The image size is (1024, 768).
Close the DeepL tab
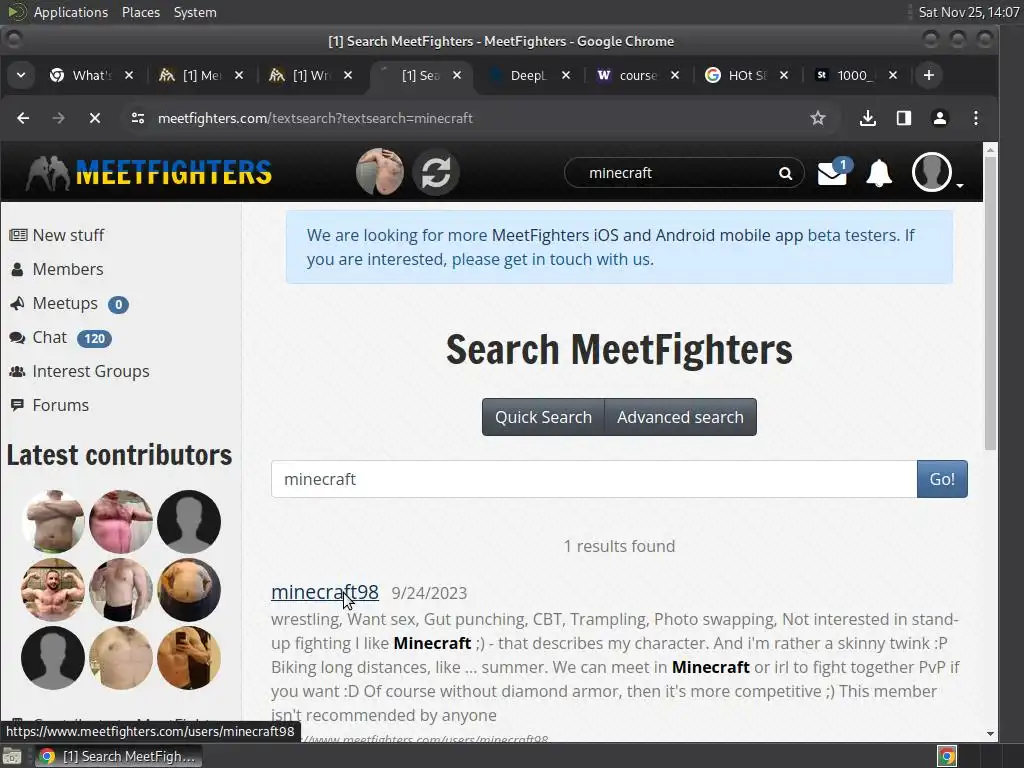(x=566, y=75)
